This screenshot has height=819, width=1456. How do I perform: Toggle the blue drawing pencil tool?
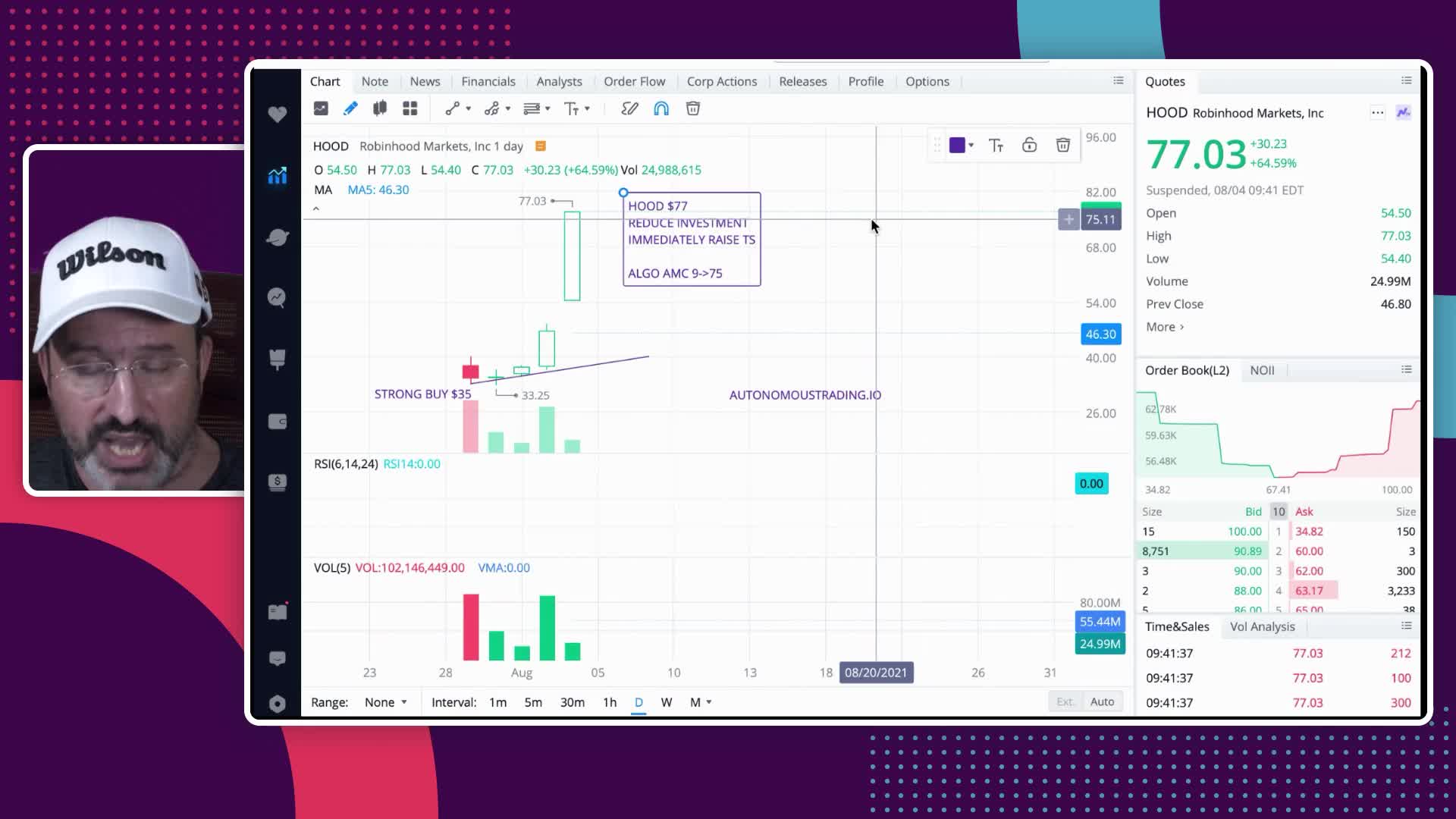[x=350, y=108]
